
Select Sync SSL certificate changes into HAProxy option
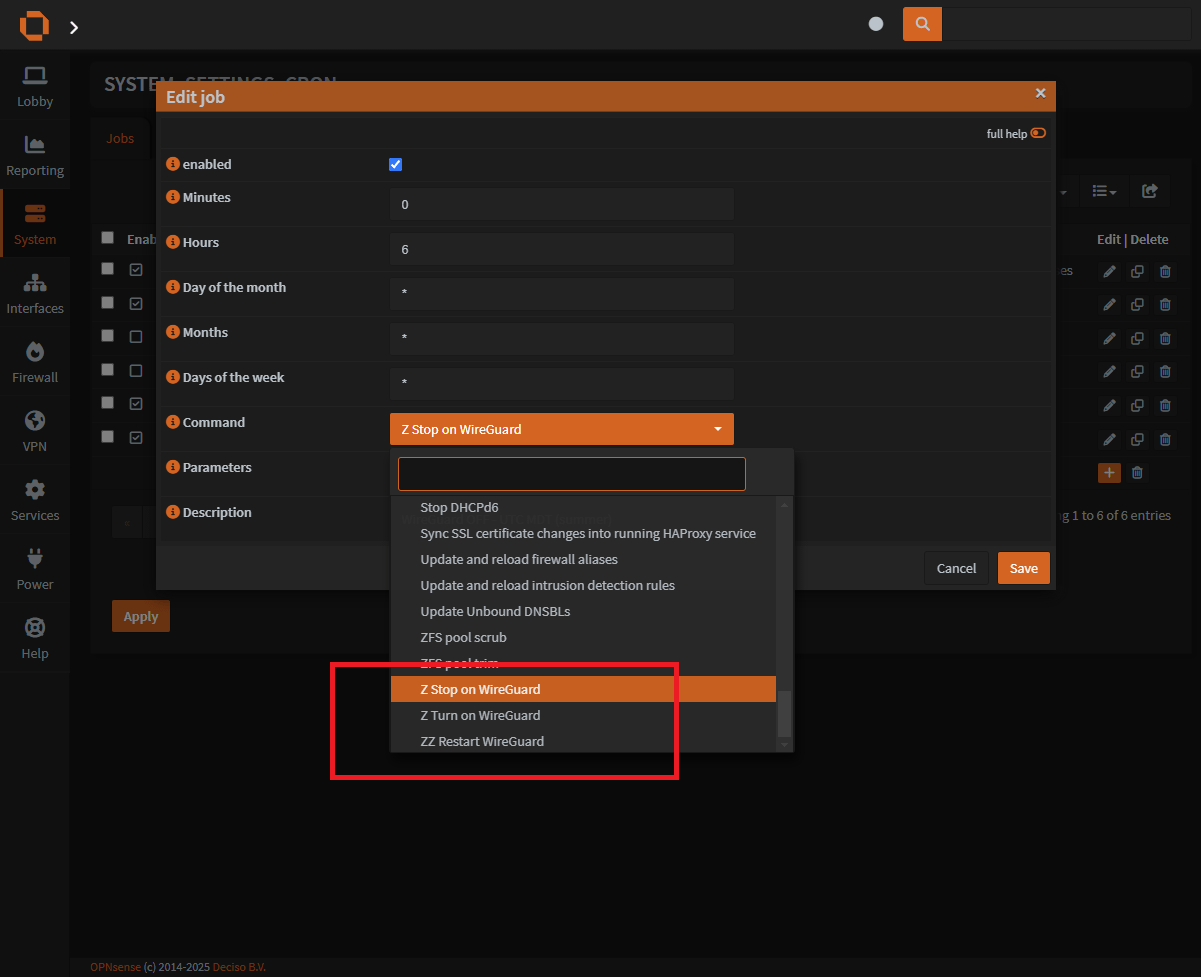583,533
